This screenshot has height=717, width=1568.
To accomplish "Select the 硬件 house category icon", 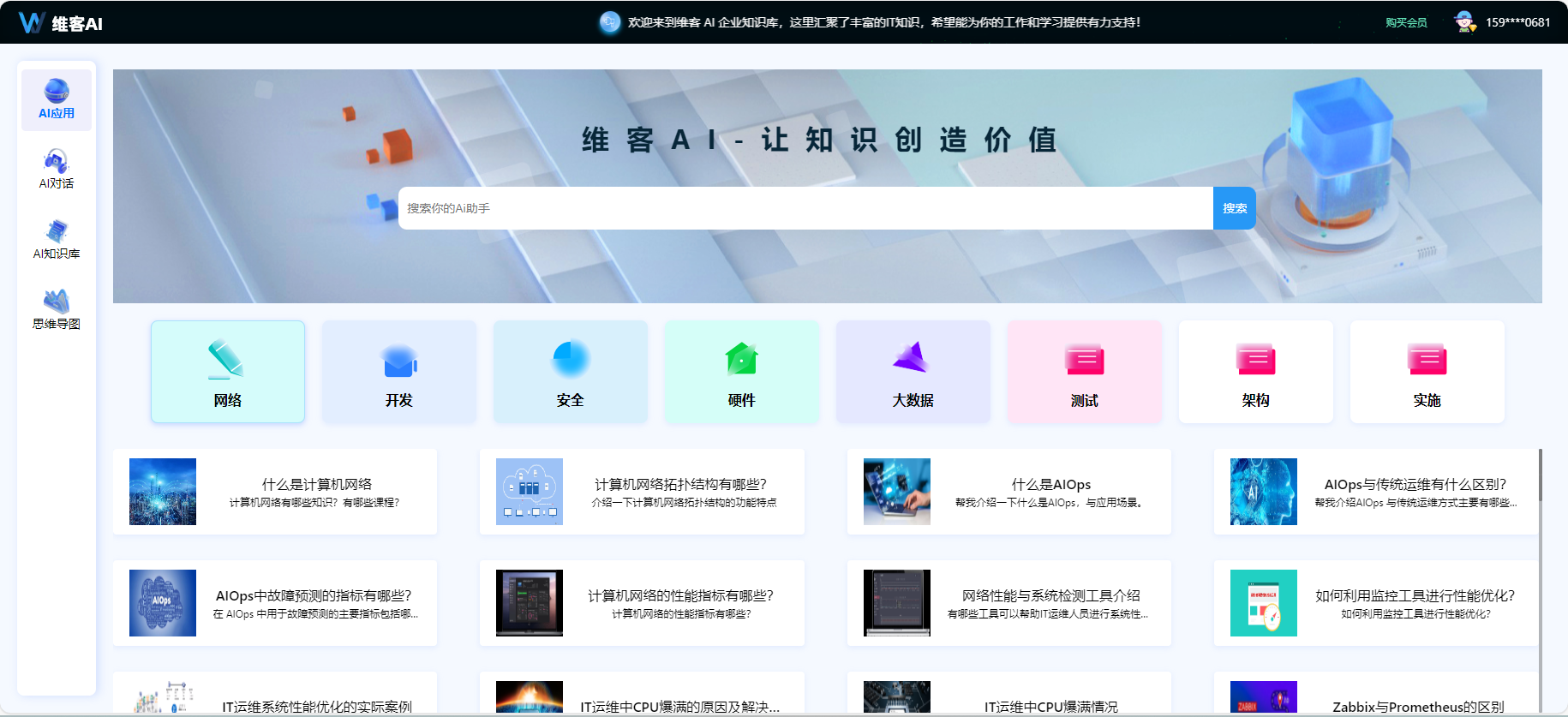I will click(742, 359).
